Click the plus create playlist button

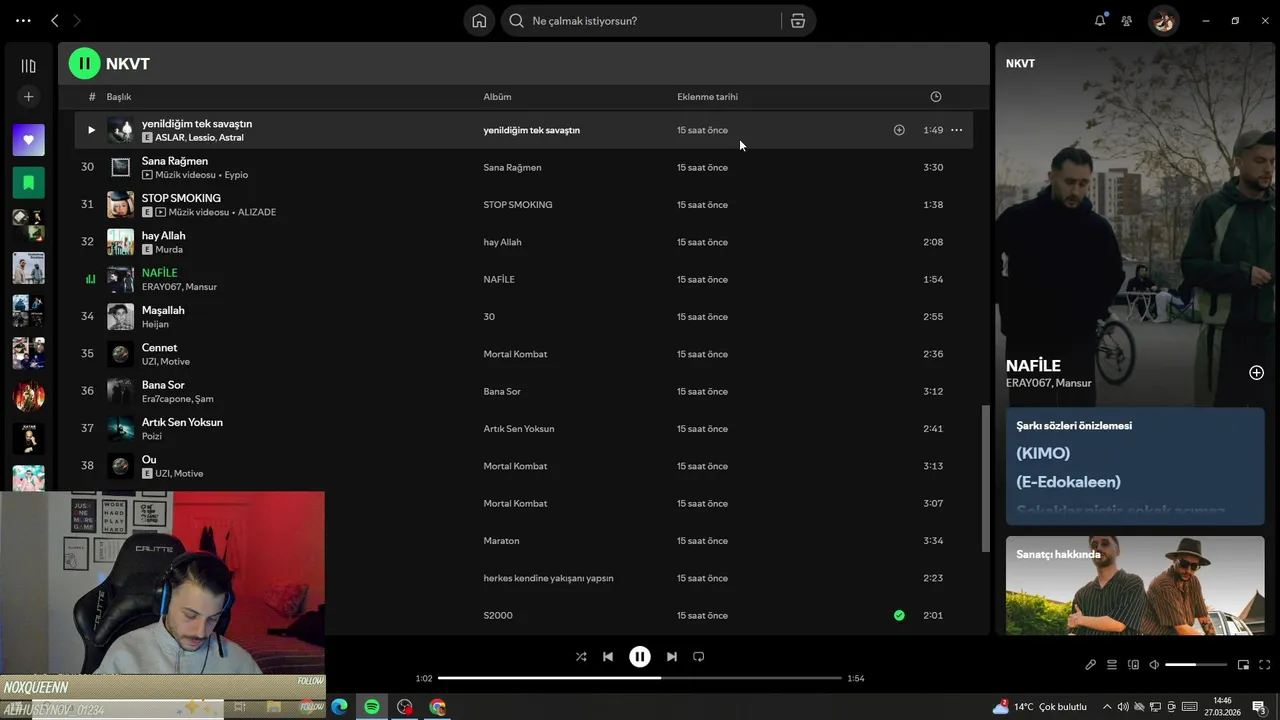[28, 96]
